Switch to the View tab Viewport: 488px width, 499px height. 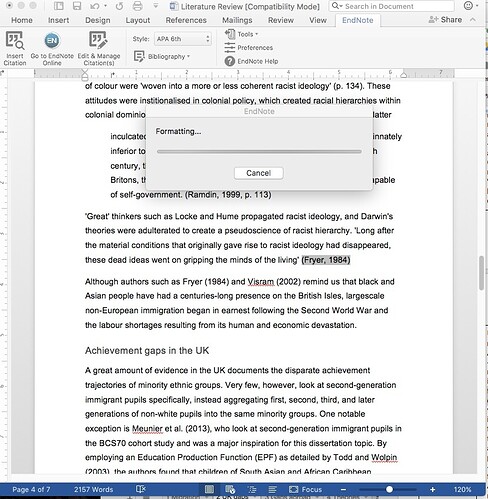tap(318, 20)
